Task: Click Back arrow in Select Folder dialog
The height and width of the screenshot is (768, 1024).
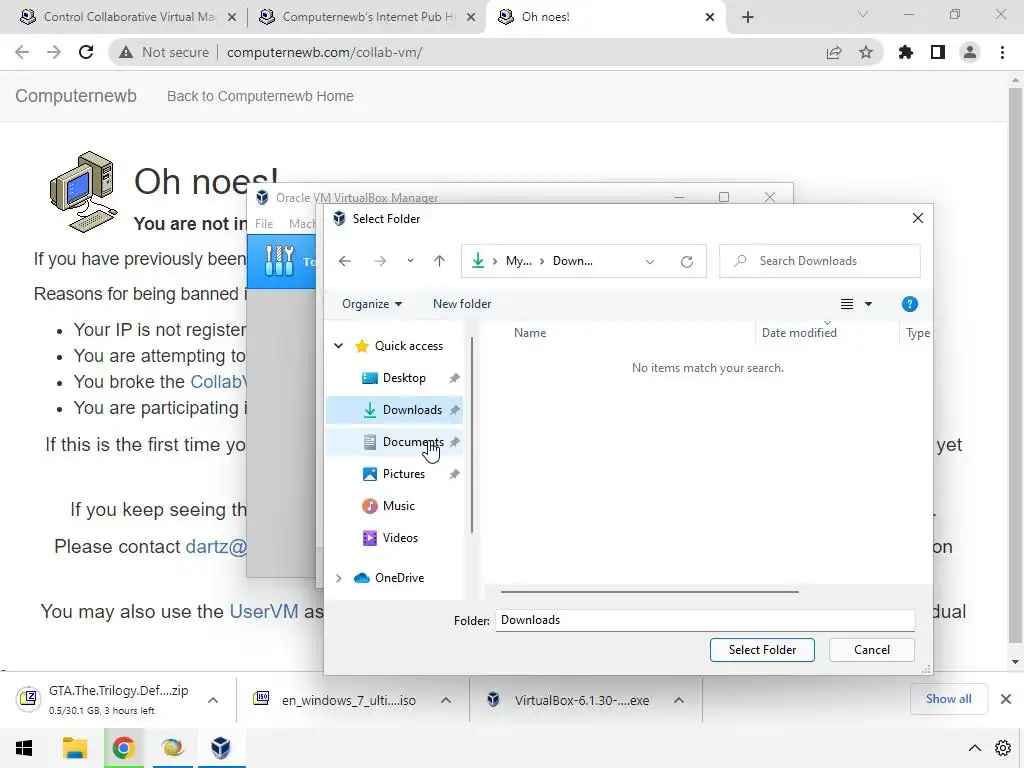Action: [x=345, y=261]
